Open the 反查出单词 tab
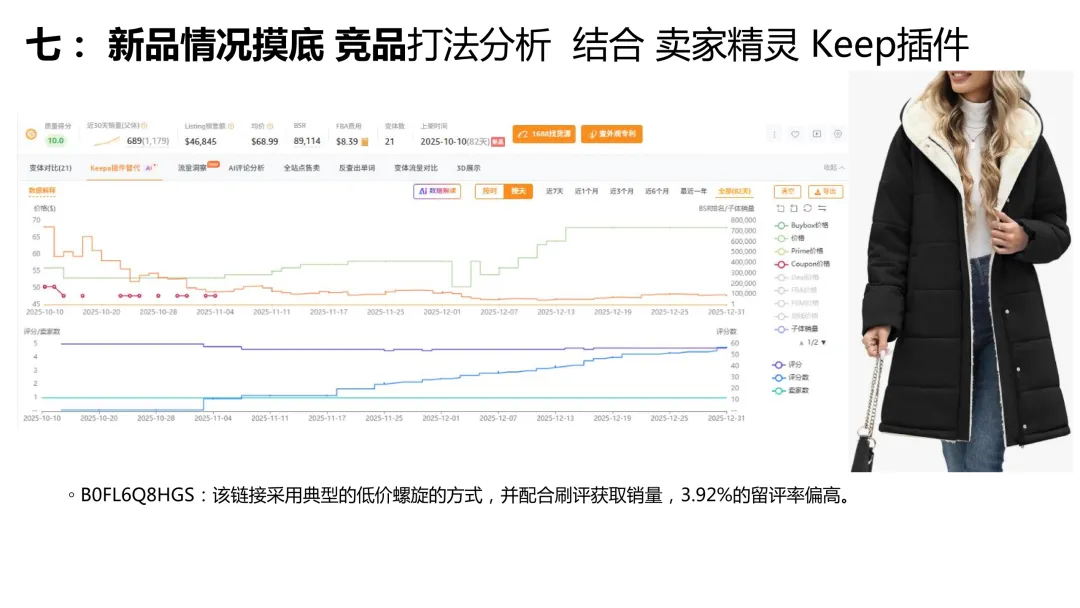 tap(357, 168)
